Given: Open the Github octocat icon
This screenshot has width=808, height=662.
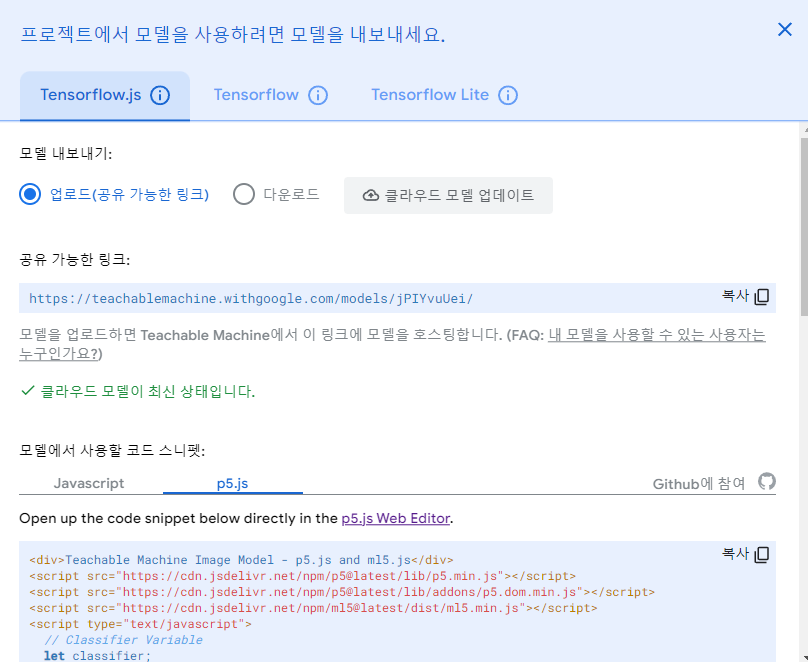Looking at the screenshot, I should pyautogui.click(x=766, y=482).
